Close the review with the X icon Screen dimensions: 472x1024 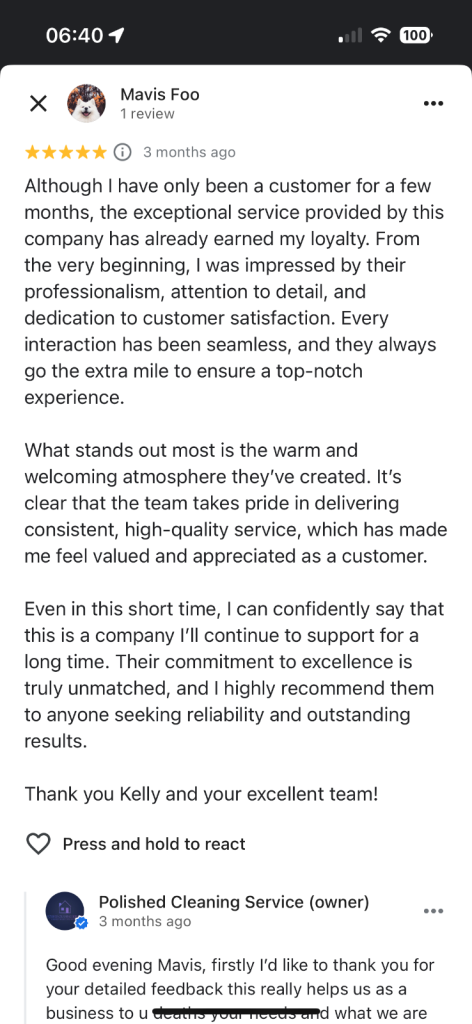(x=39, y=103)
